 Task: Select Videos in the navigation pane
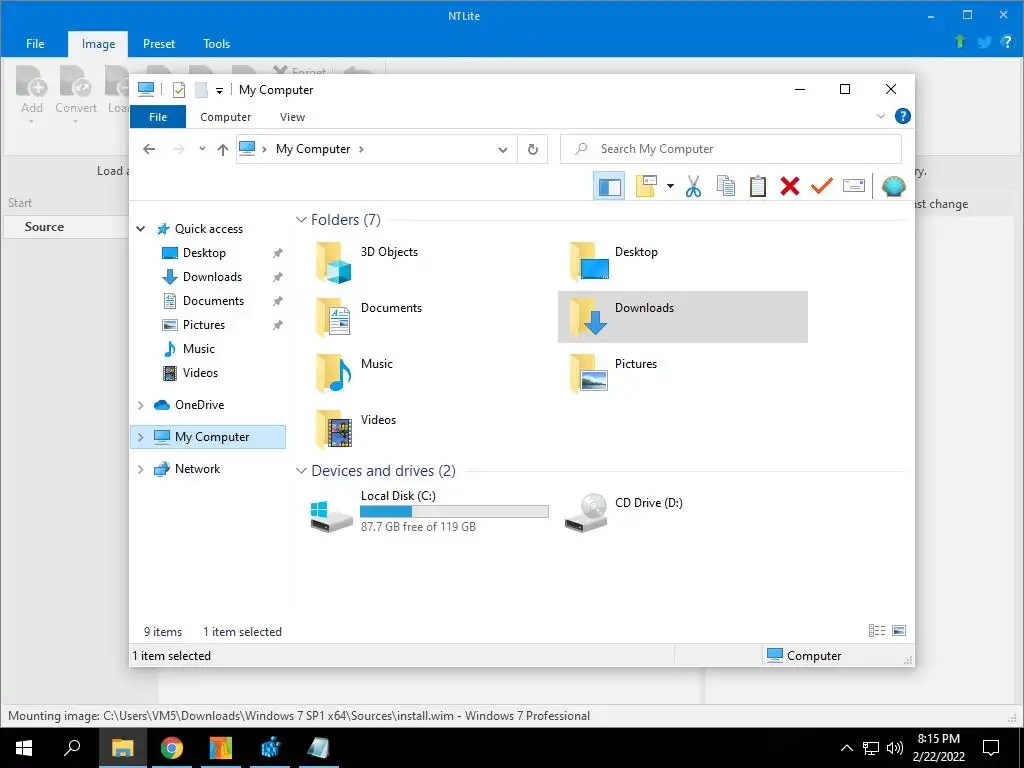(x=200, y=373)
